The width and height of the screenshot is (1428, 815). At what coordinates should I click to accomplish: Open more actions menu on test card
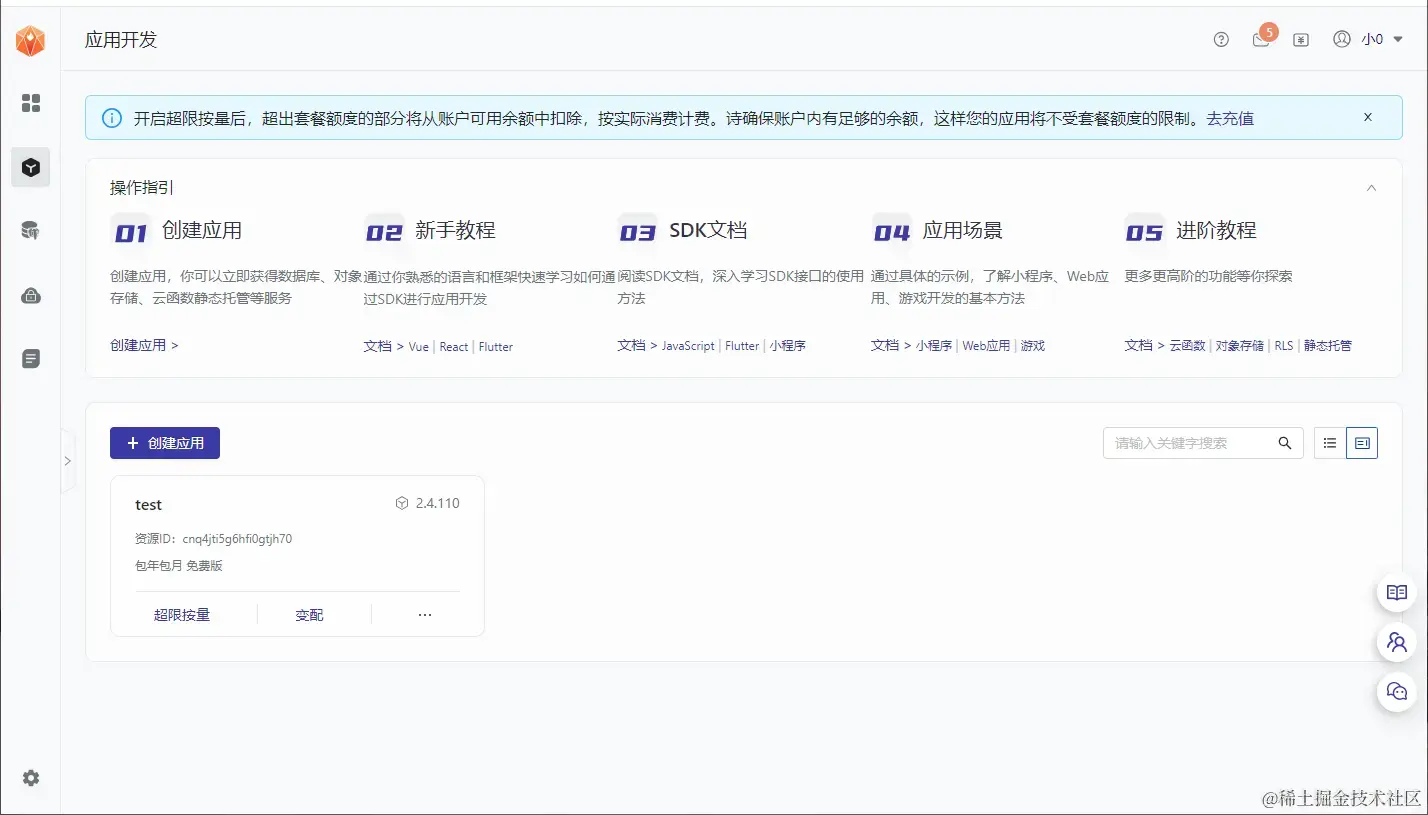(x=424, y=614)
